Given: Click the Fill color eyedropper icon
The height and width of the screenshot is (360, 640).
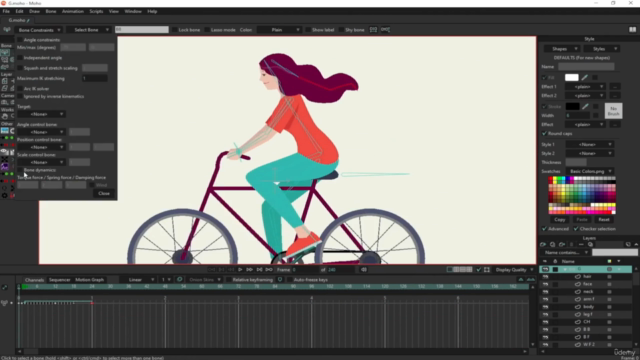Looking at the screenshot, I should pos(584,78).
